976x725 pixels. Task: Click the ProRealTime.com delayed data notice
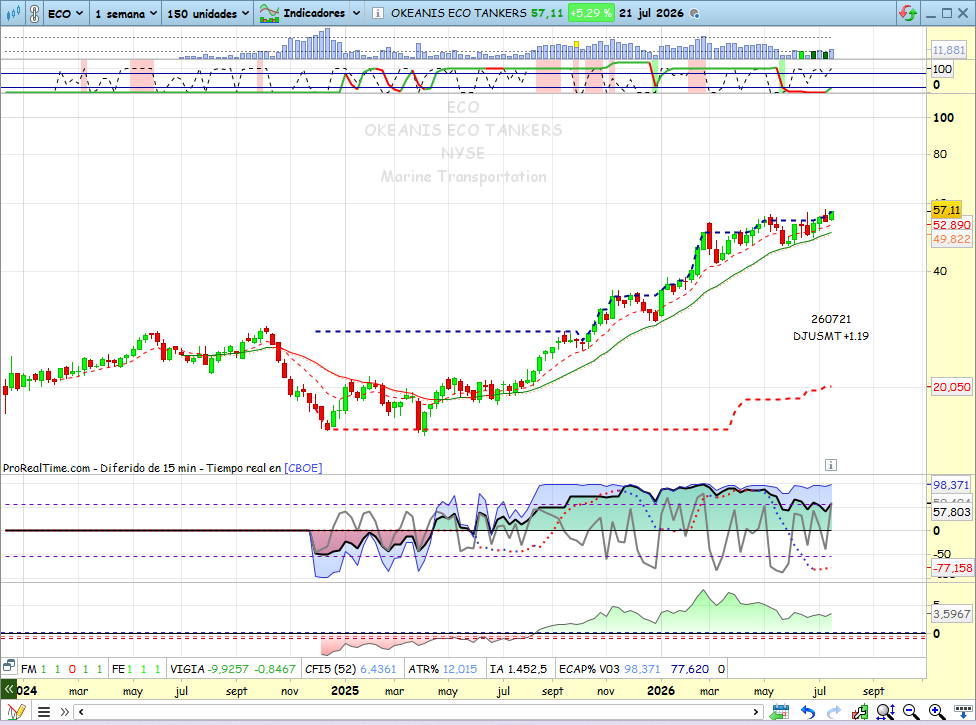click(142, 468)
